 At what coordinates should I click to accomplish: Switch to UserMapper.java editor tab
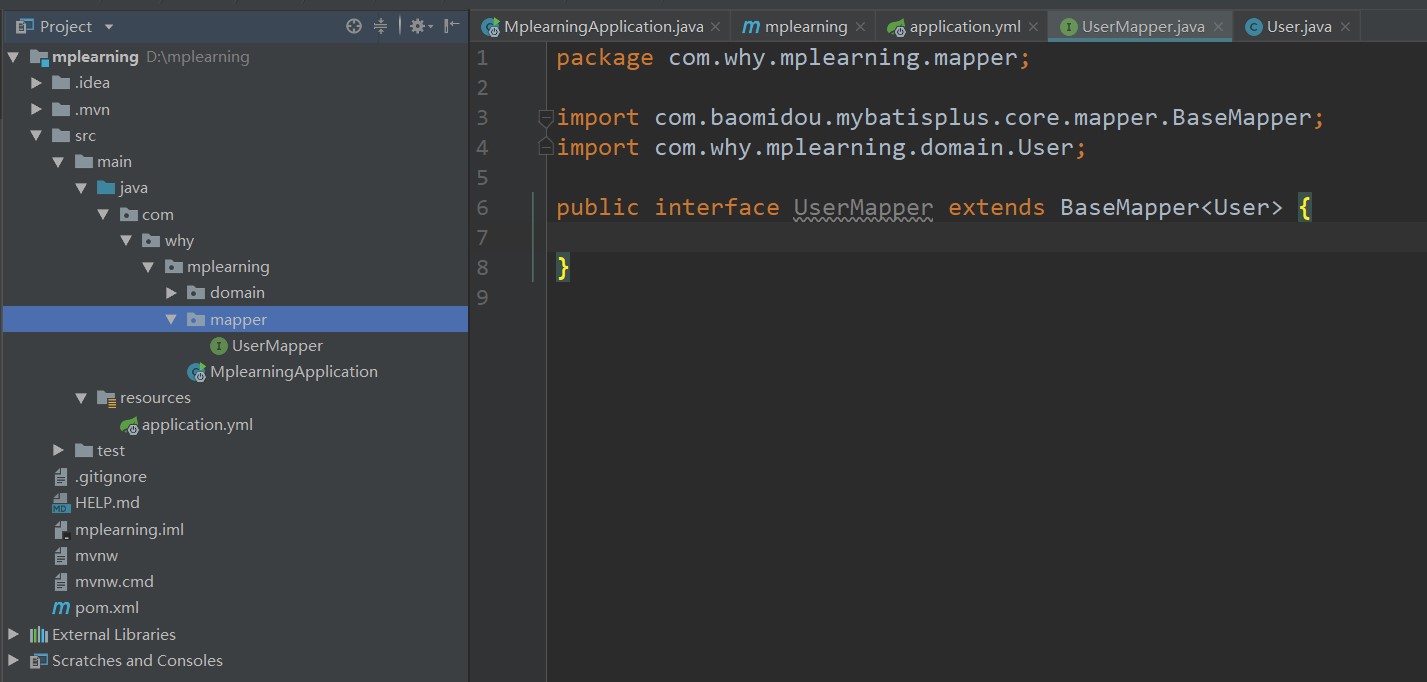(x=1143, y=26)
